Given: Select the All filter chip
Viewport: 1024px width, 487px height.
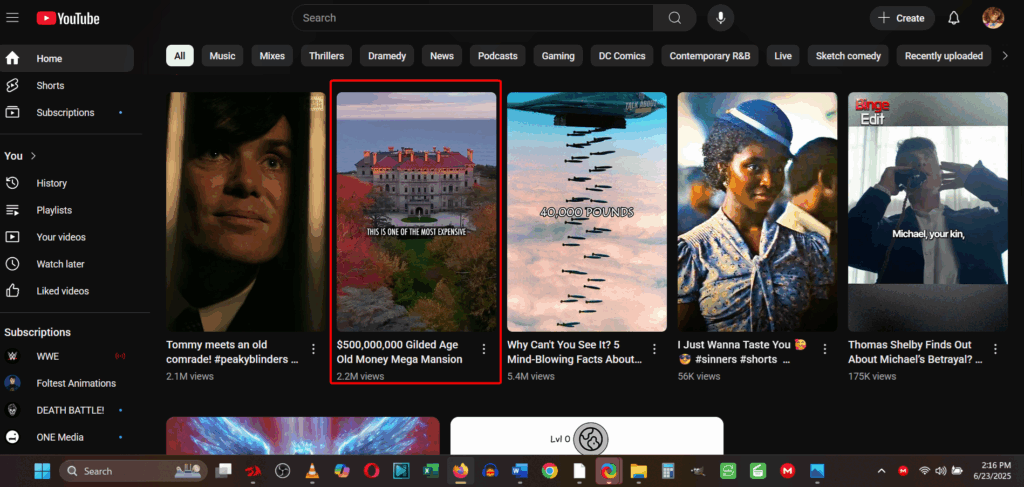Looking at the screenshot, I should (x=180, y=55).
